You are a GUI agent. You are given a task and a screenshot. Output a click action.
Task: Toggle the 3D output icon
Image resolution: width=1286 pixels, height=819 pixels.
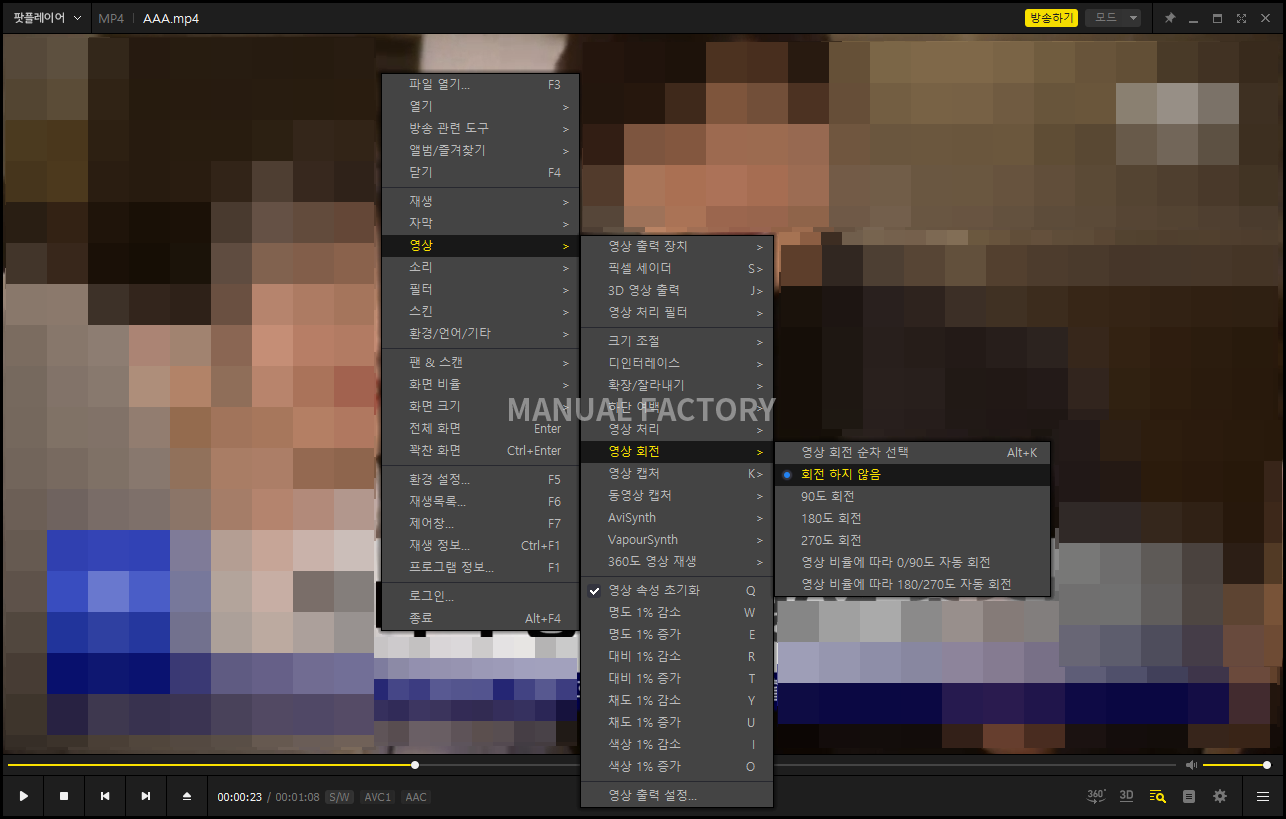pyautogui.click(x=1126, y=796)
